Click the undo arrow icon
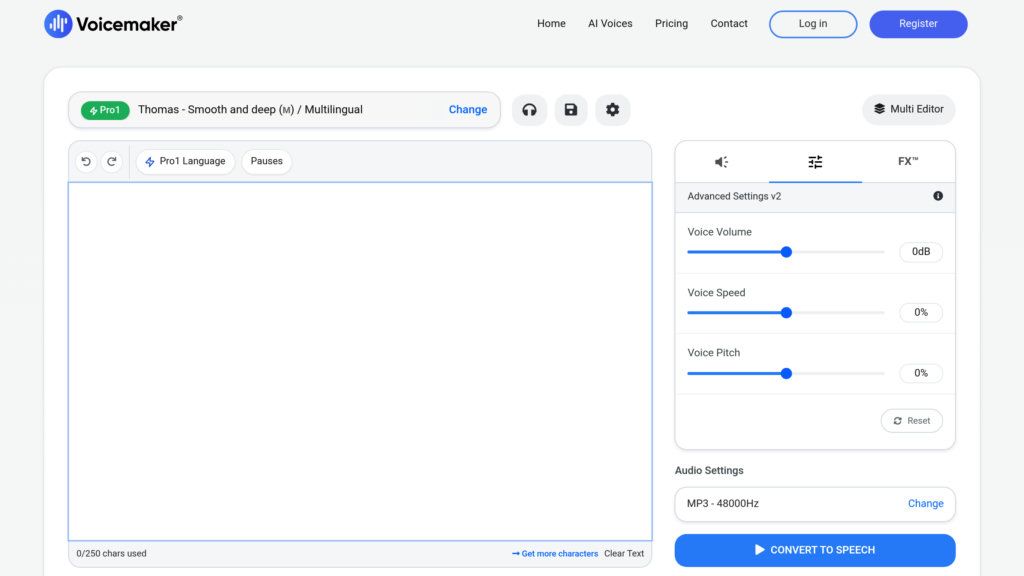The image size is (1024, 576). click(x=86, y=161)
